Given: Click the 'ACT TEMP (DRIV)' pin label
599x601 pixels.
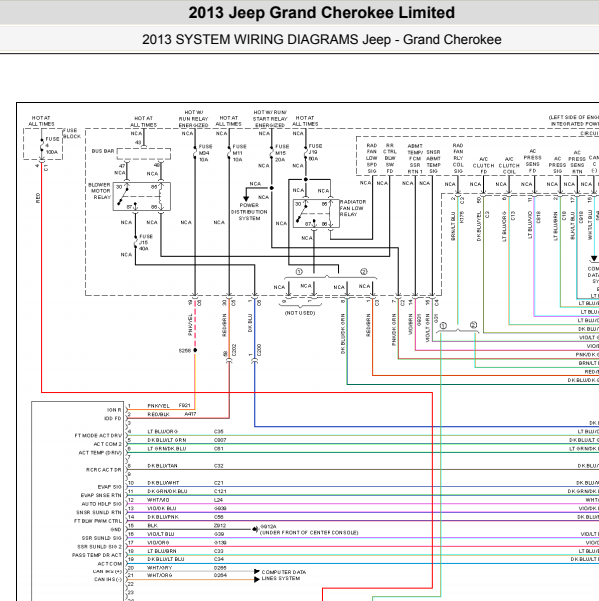Looking at the screenshot, I should 100,453.
